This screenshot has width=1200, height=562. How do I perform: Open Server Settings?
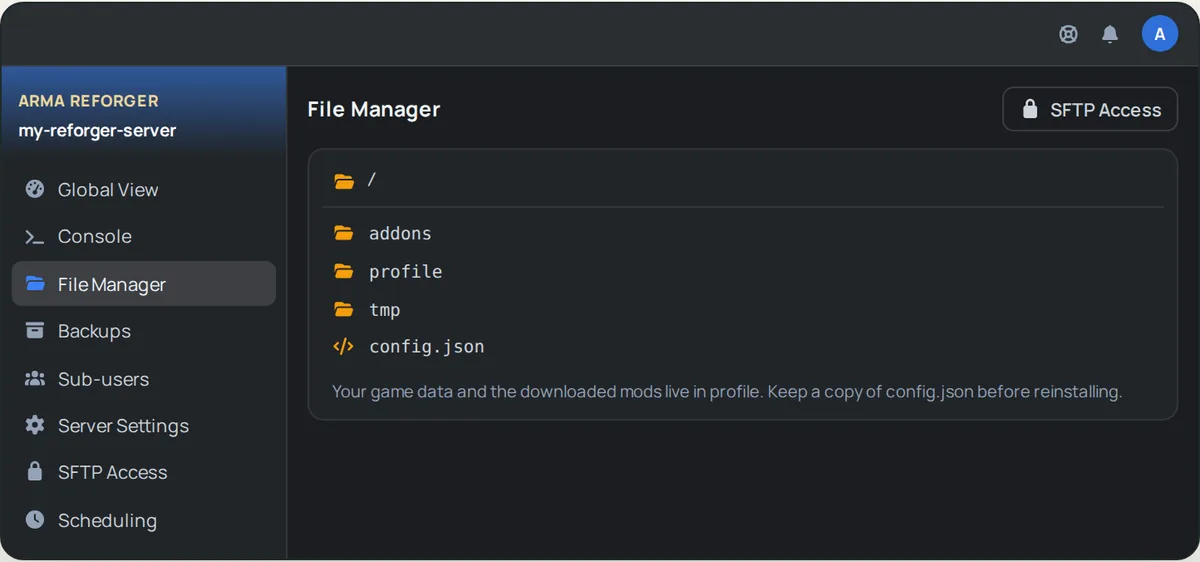pos(144,426)
